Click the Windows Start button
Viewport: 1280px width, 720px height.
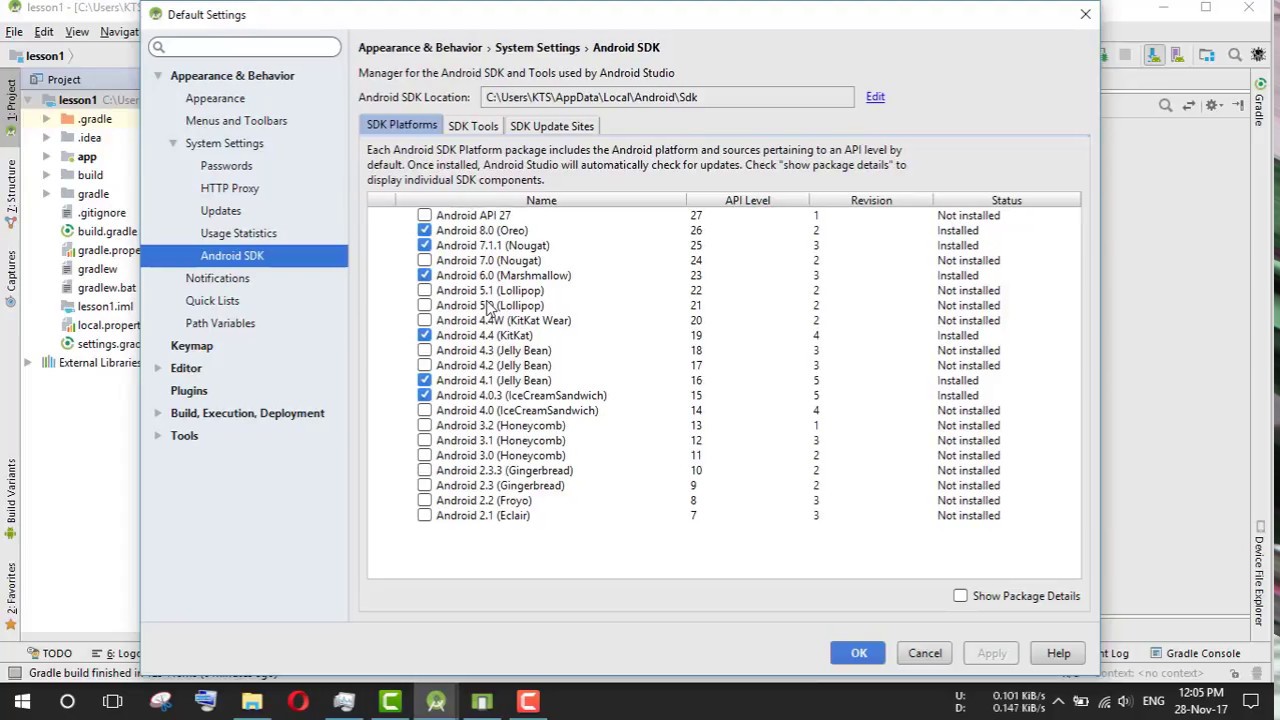(22, 701)
